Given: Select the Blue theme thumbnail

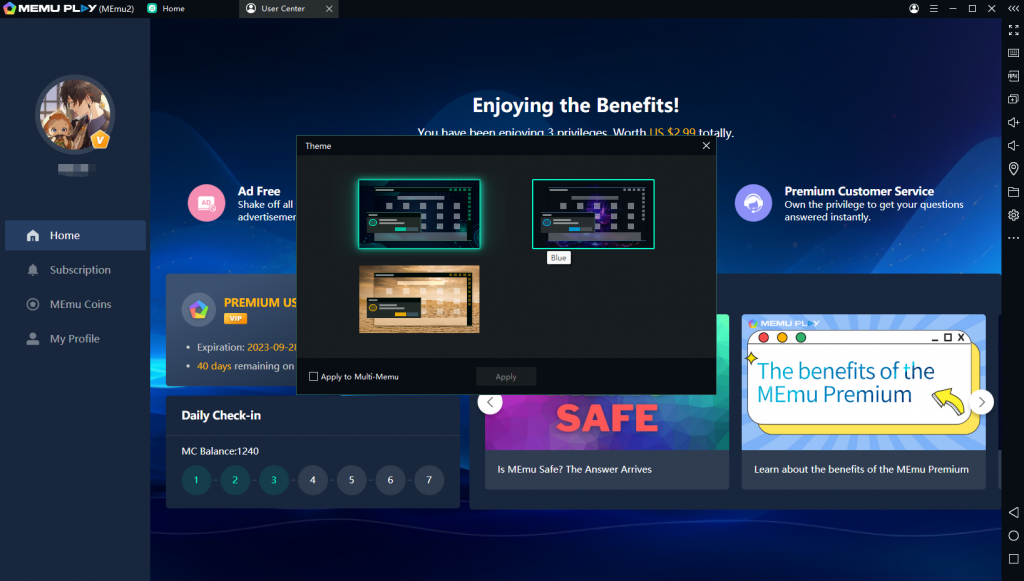Looking at the screenshot, I should tap(593, 213).
